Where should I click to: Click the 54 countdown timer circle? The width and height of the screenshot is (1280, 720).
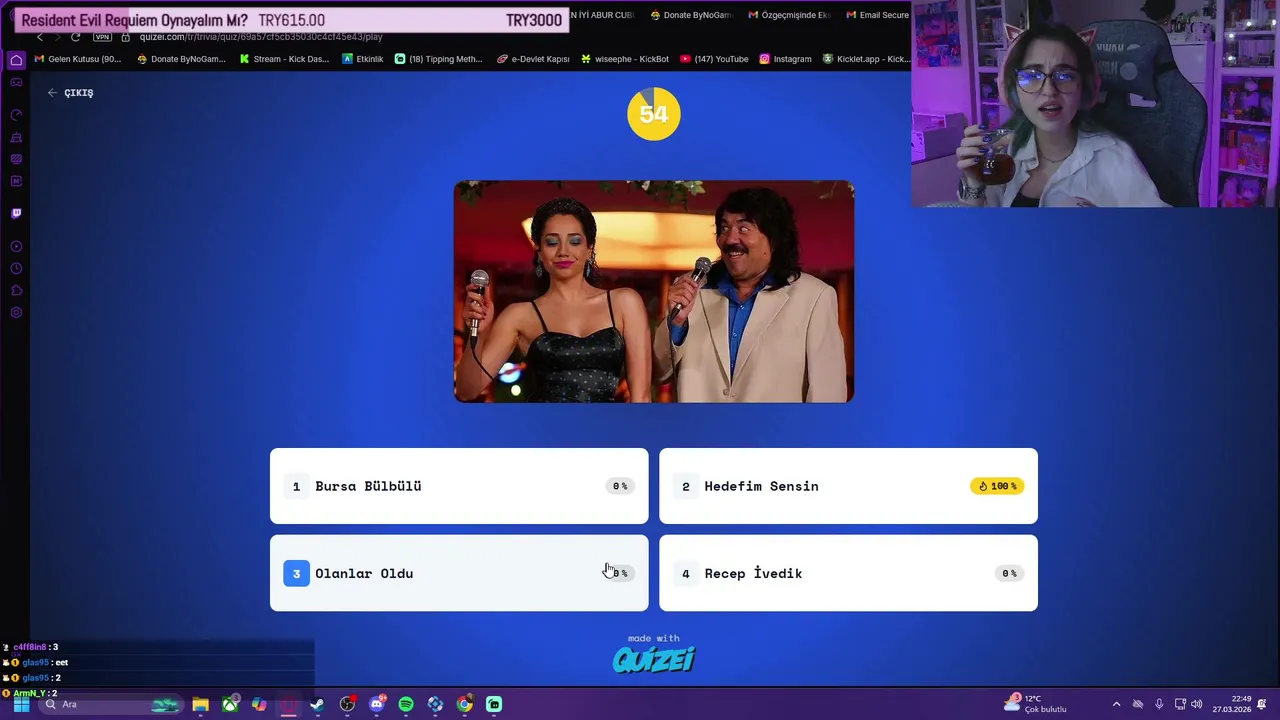click(x=654, y=114)
